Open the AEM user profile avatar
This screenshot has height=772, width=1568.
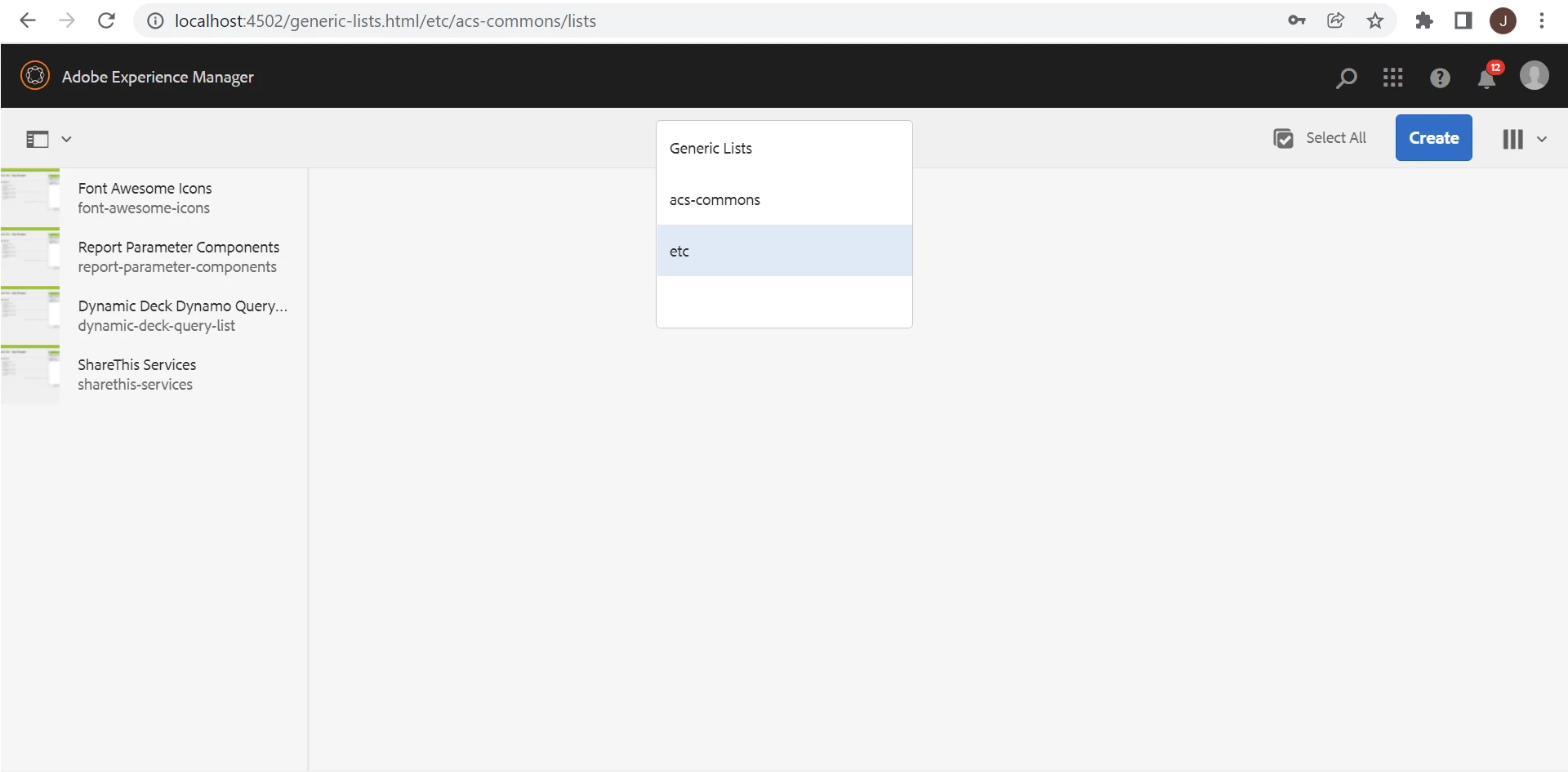pos(1534,76)
